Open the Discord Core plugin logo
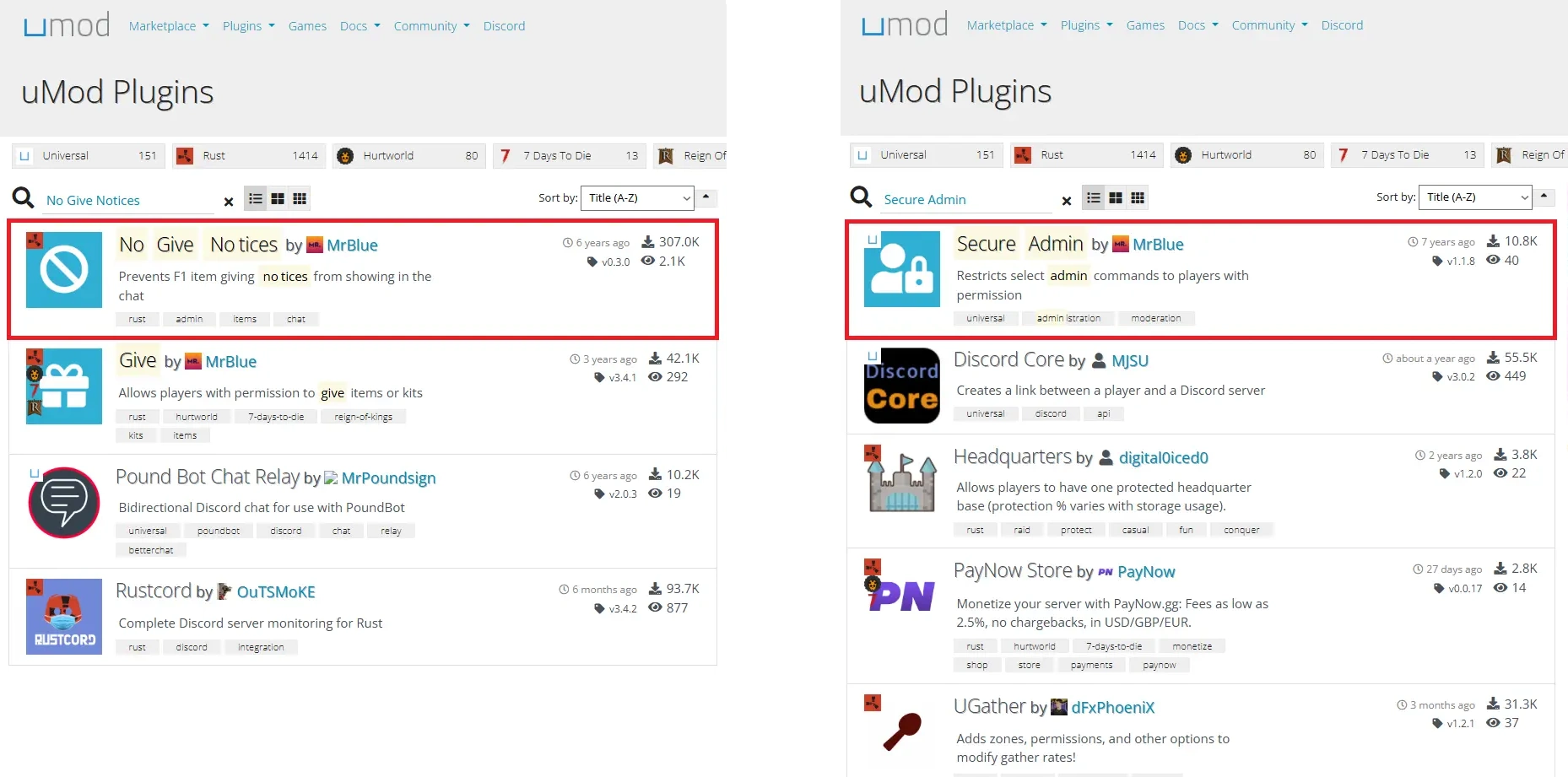 point(901,386)
